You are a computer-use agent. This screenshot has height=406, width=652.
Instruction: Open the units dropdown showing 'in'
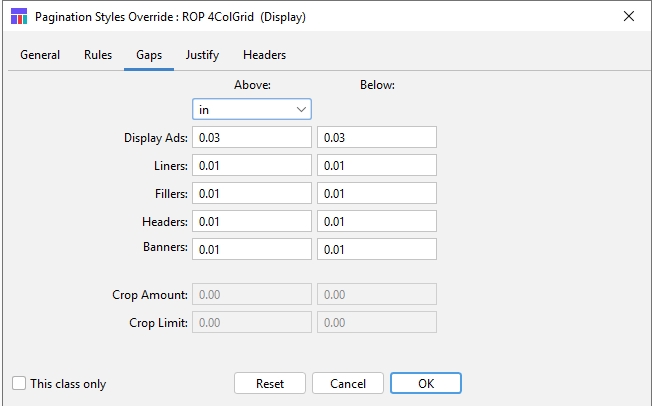[x=252, y=109]
